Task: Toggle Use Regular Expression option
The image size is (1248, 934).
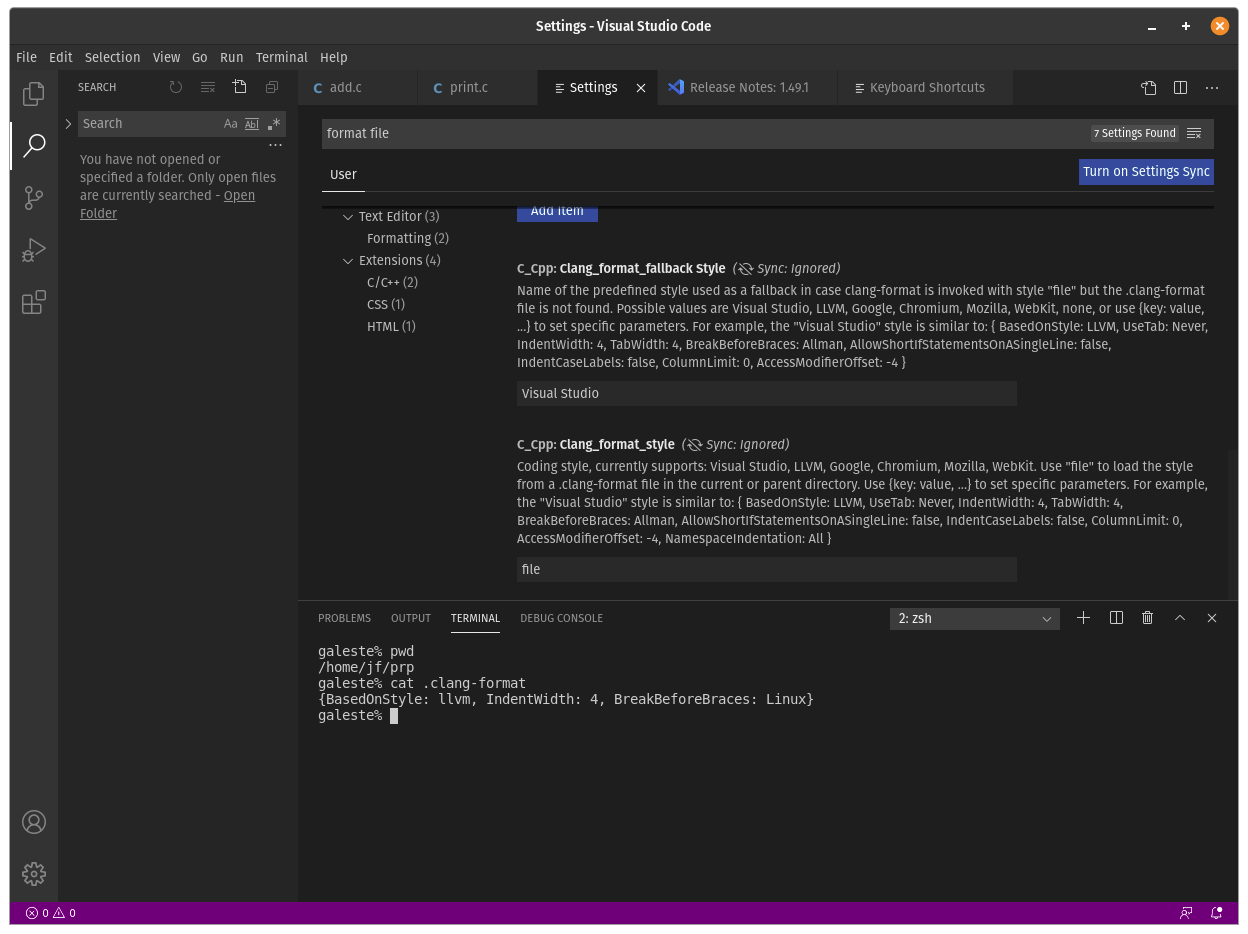Action: [x=274, y=124]
